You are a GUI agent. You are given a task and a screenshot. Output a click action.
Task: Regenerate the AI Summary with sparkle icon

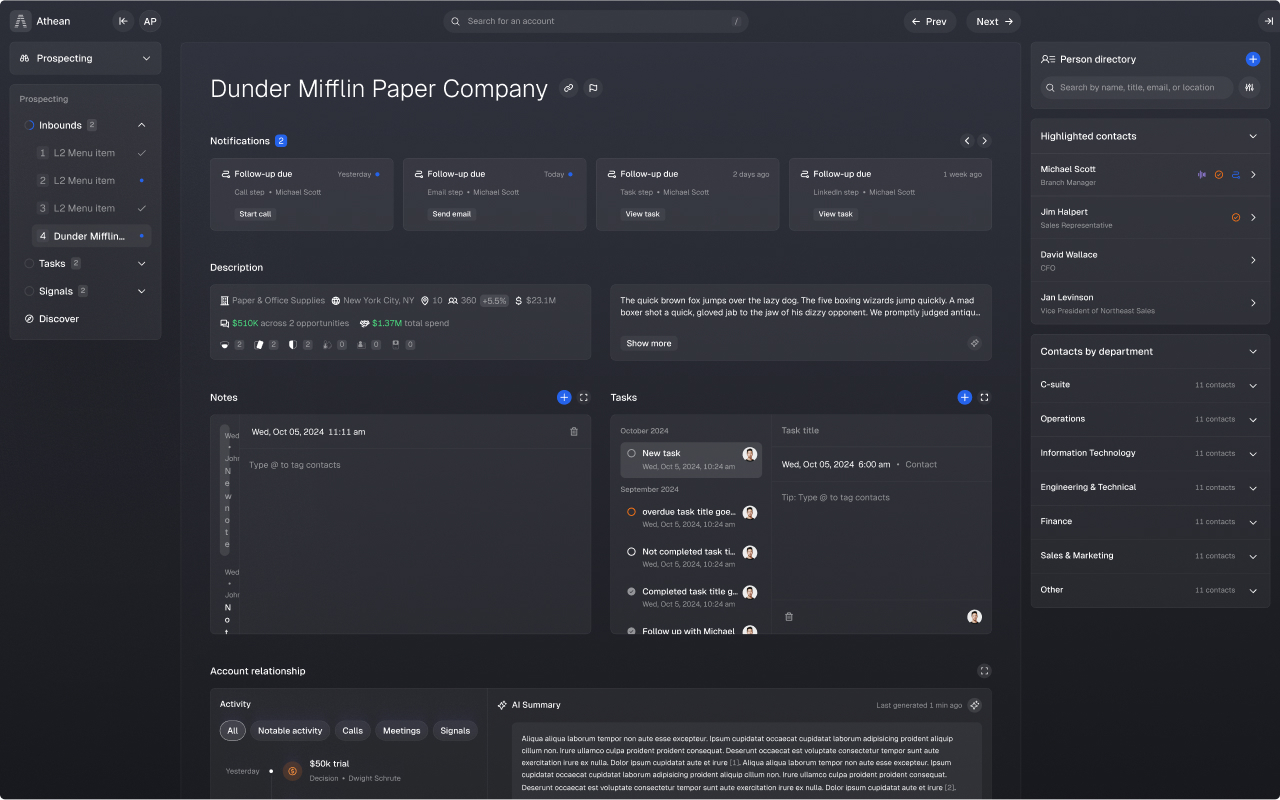[x=974, y=705]
